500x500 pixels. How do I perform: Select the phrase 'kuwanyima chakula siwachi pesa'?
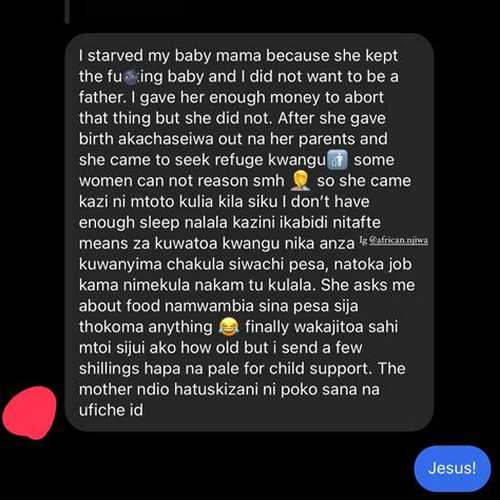pos(202,264)
